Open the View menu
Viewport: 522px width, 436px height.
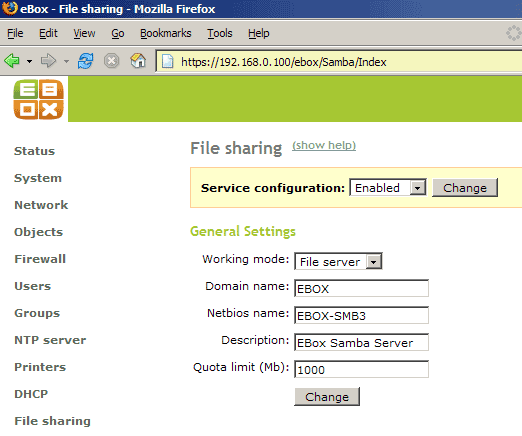point(84,33)
